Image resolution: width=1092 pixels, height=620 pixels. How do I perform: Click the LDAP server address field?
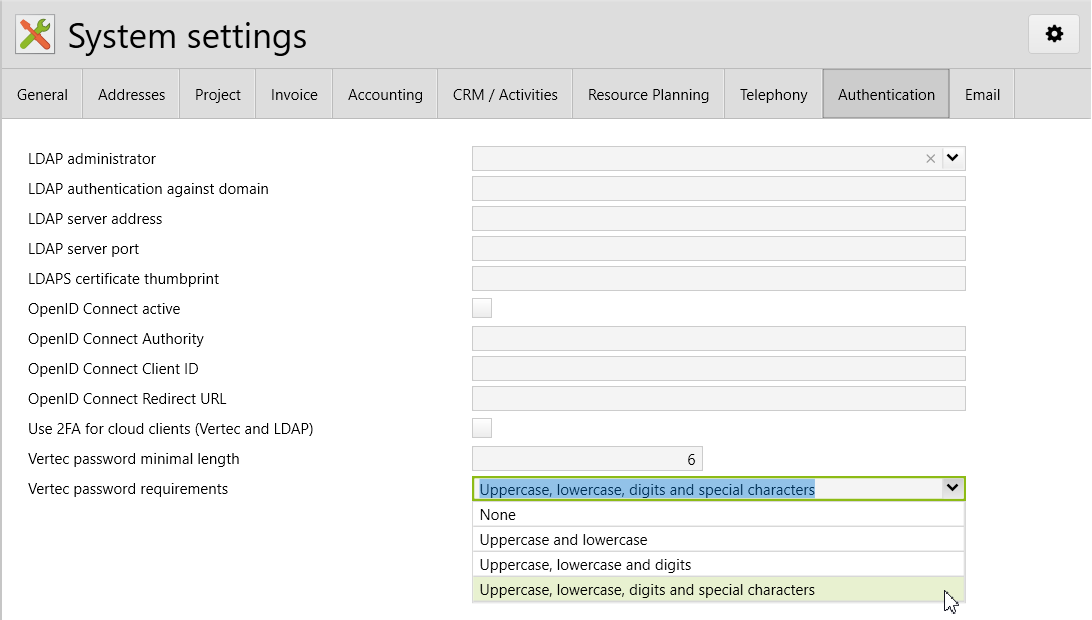coord(717,218)
